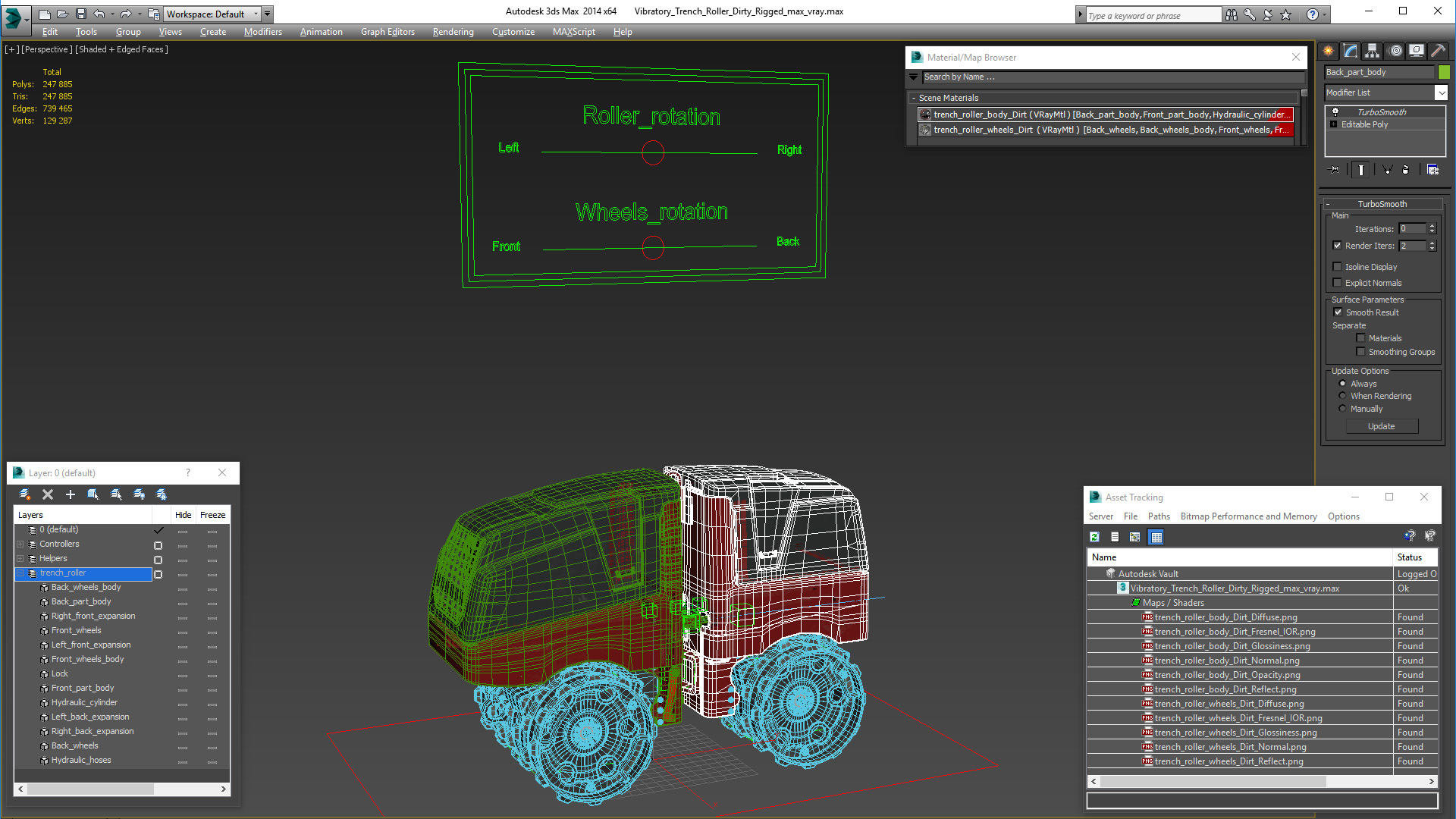This screenshot has width=1456, height=819.
Task: Open the Utilities hammer panel tab
Action: point(1439,51)
